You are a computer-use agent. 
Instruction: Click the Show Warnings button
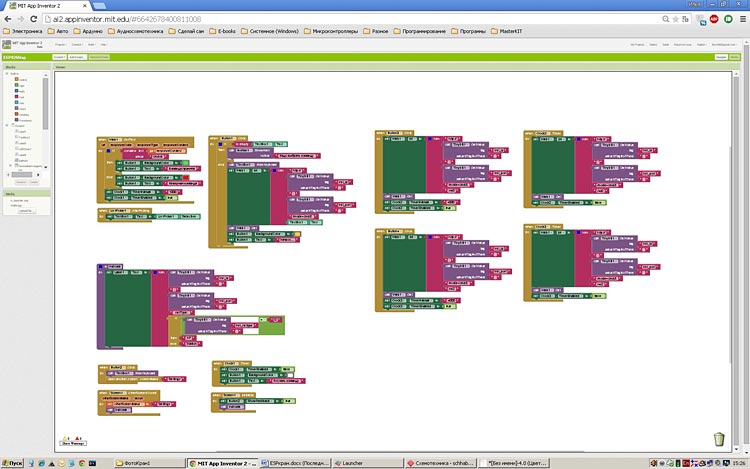pos(72,445)
